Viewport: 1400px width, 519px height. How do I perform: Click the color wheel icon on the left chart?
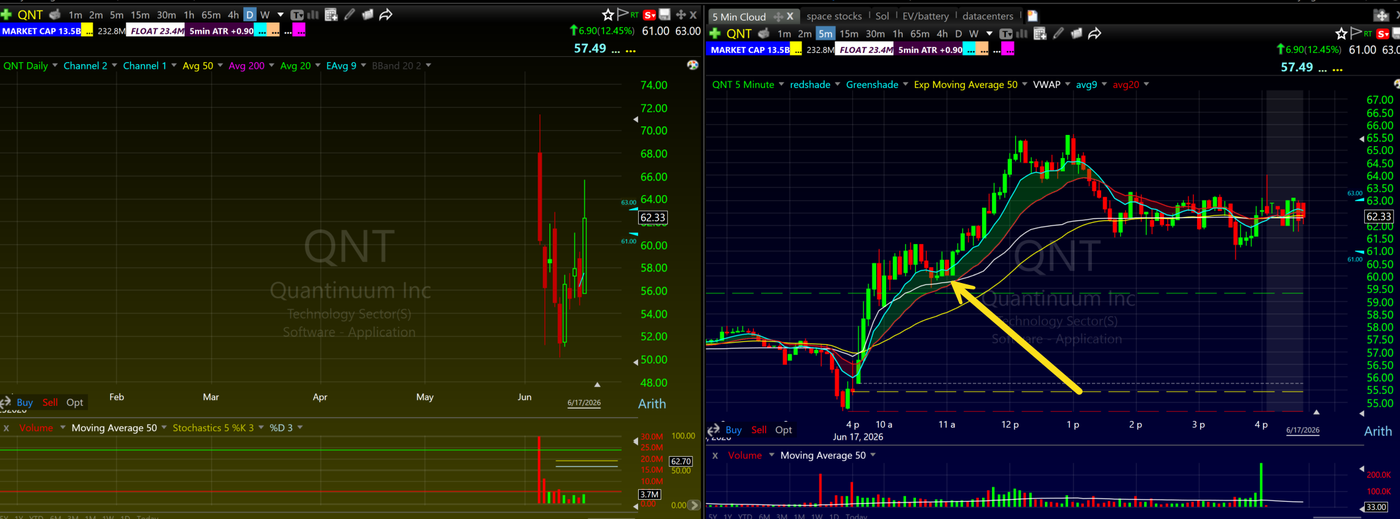pos(692,65)
